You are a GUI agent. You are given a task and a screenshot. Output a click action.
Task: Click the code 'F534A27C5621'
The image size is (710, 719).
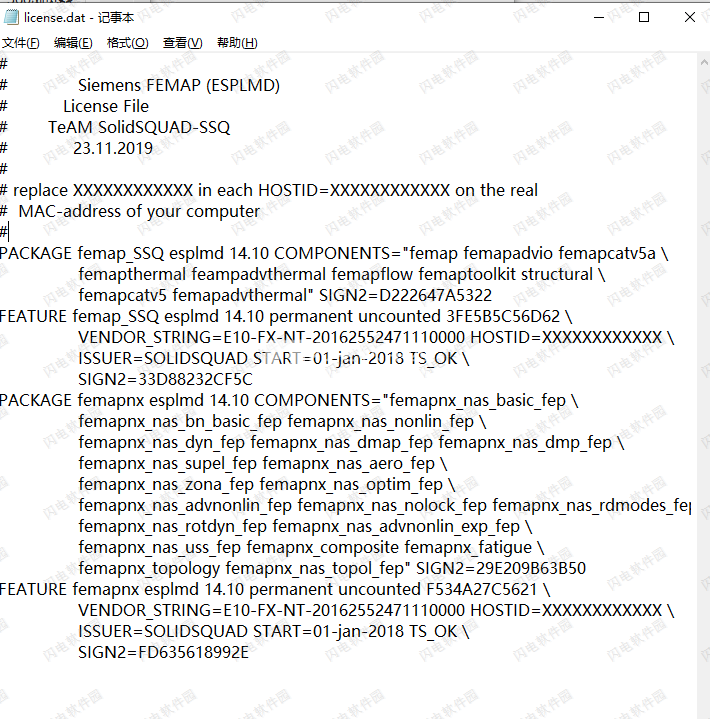482,589
